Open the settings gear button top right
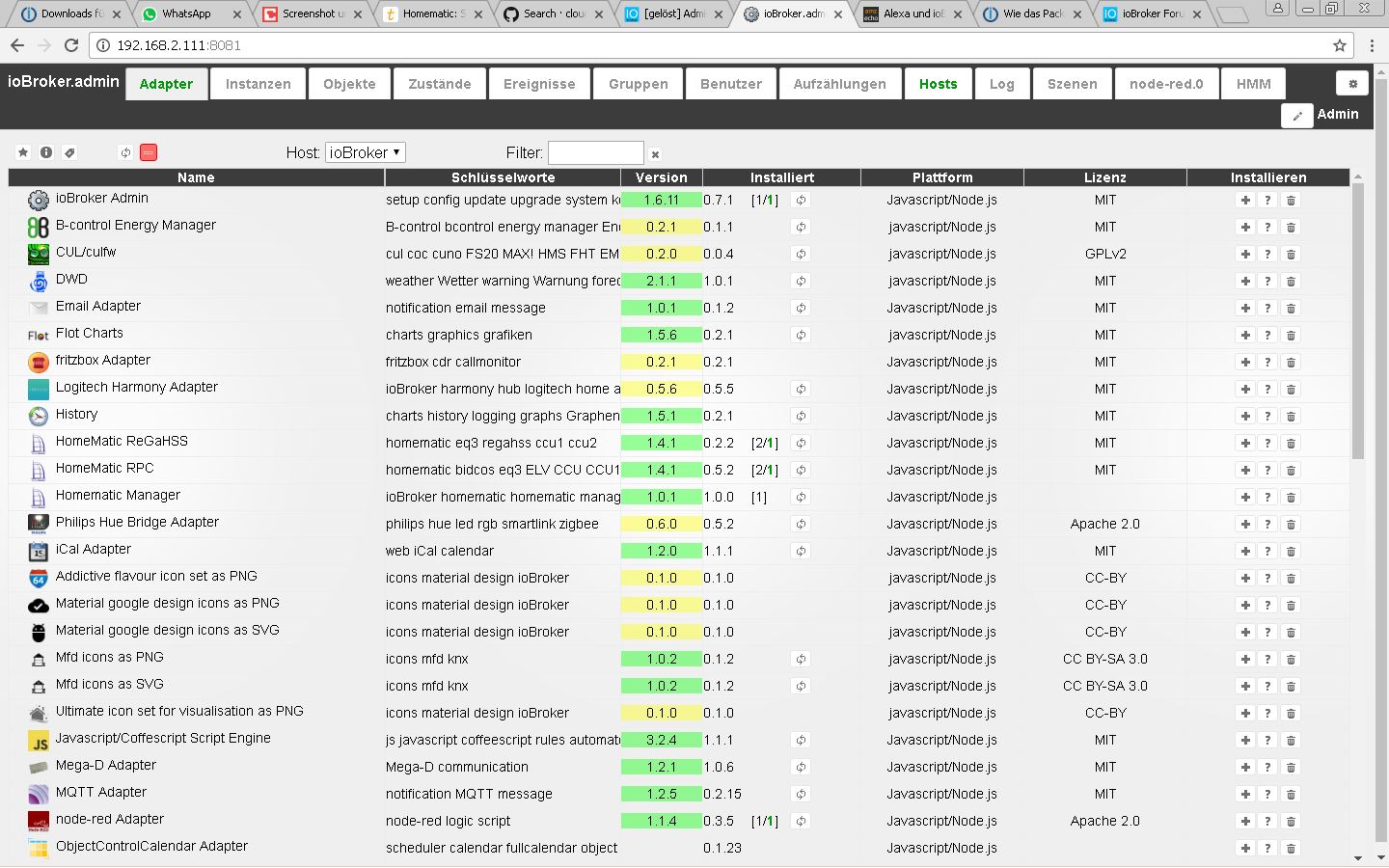 coord(1352,84)
